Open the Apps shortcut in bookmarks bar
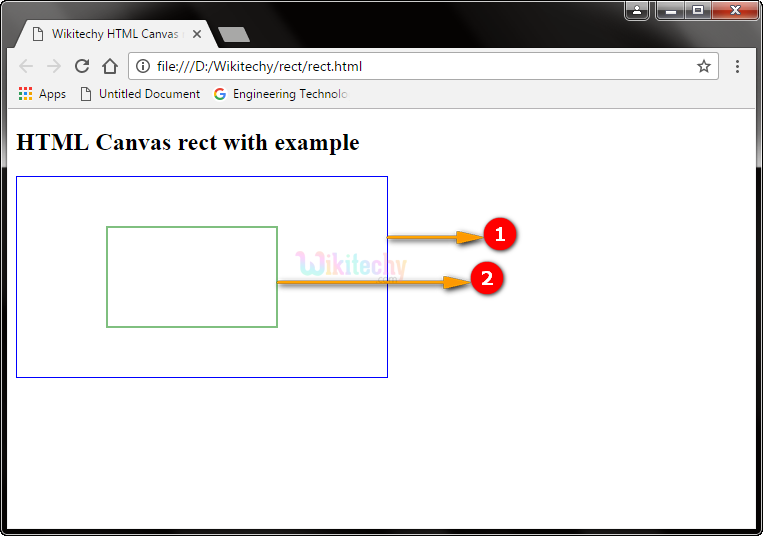 point(42,94)
